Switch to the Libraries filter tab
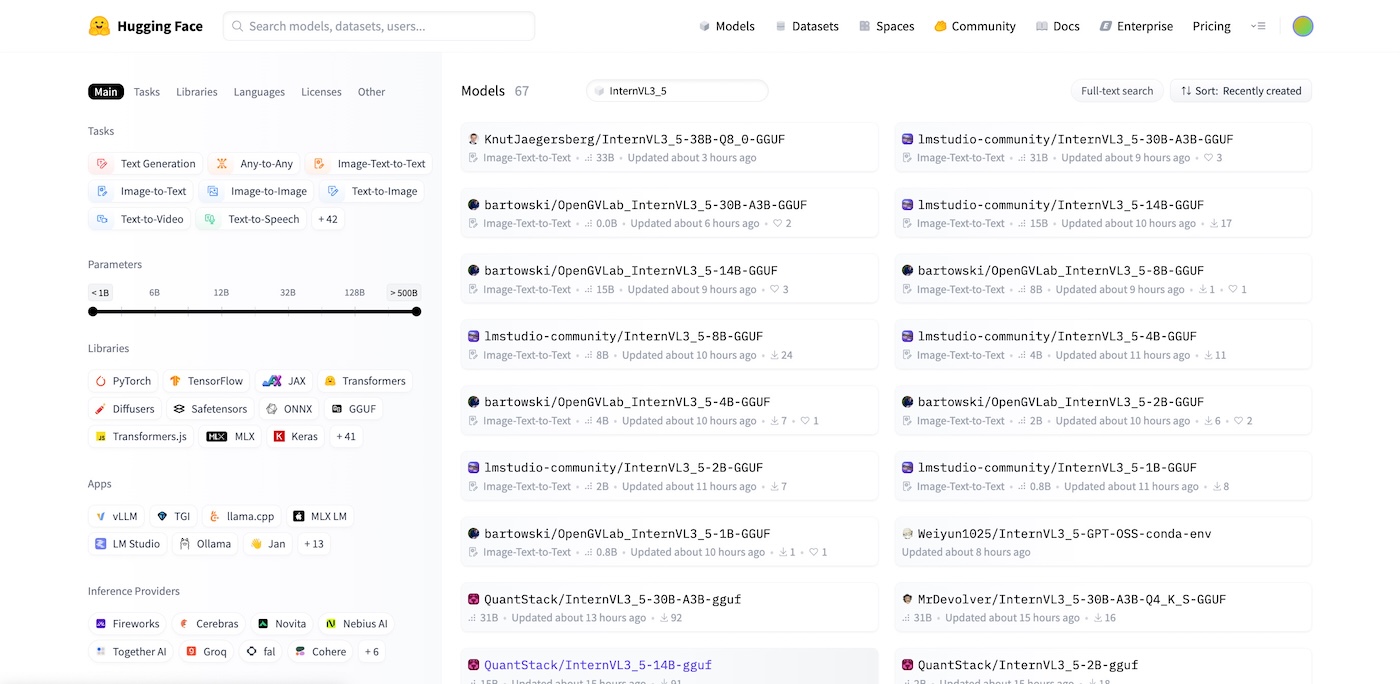Viewport: 1400px width, 684px height. coord(196,92)
